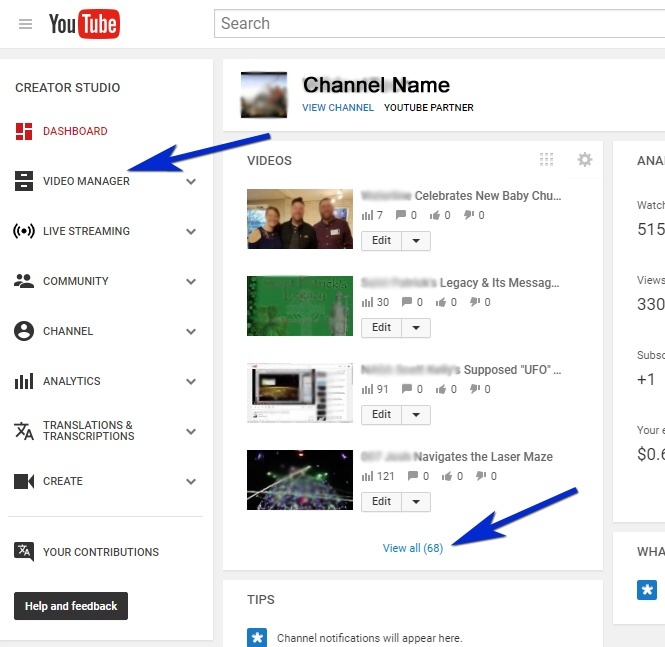665x647 pixels.
Task: Open Edit dropdown arrow for UFO video
Action: click(x=416, y=415)
